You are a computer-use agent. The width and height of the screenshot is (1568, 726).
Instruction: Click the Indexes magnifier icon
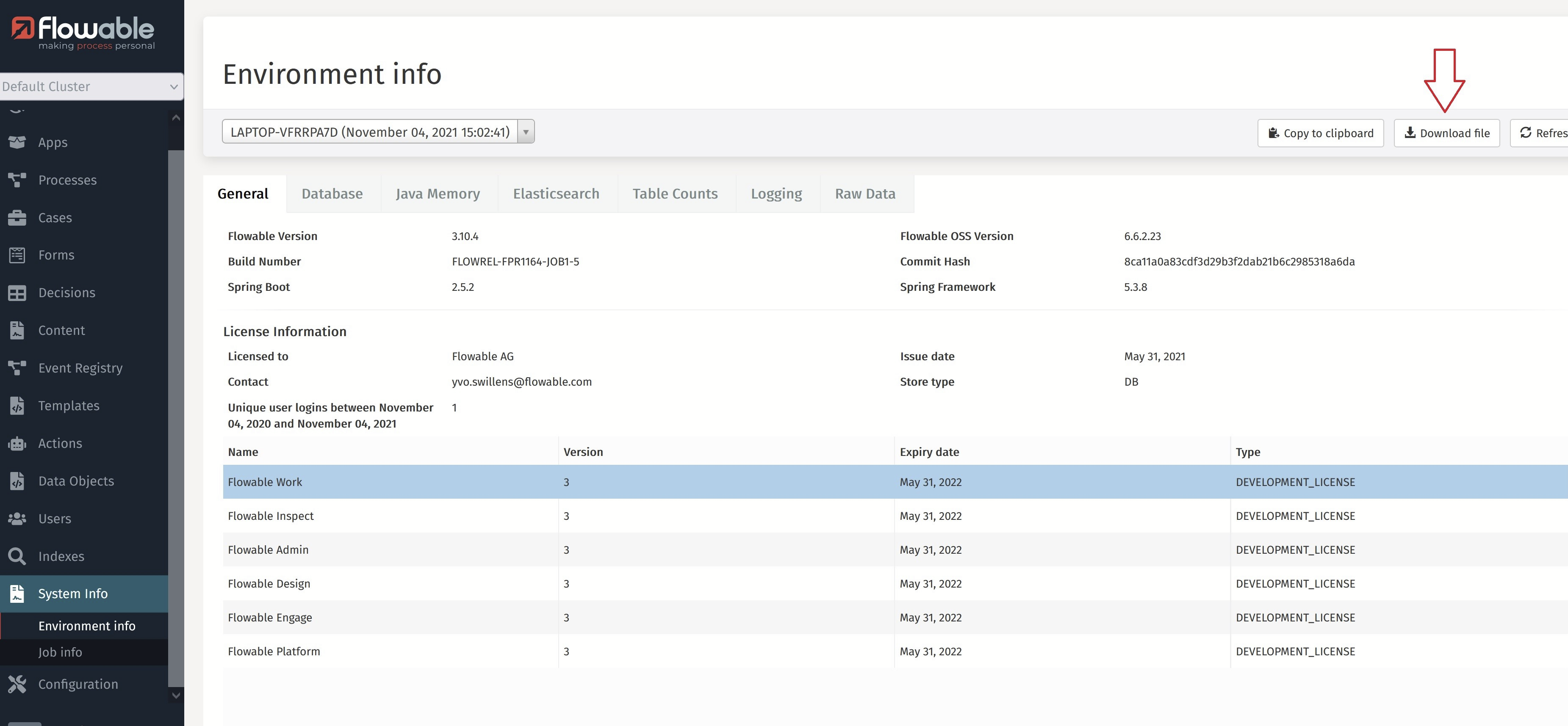click(17, 556)
